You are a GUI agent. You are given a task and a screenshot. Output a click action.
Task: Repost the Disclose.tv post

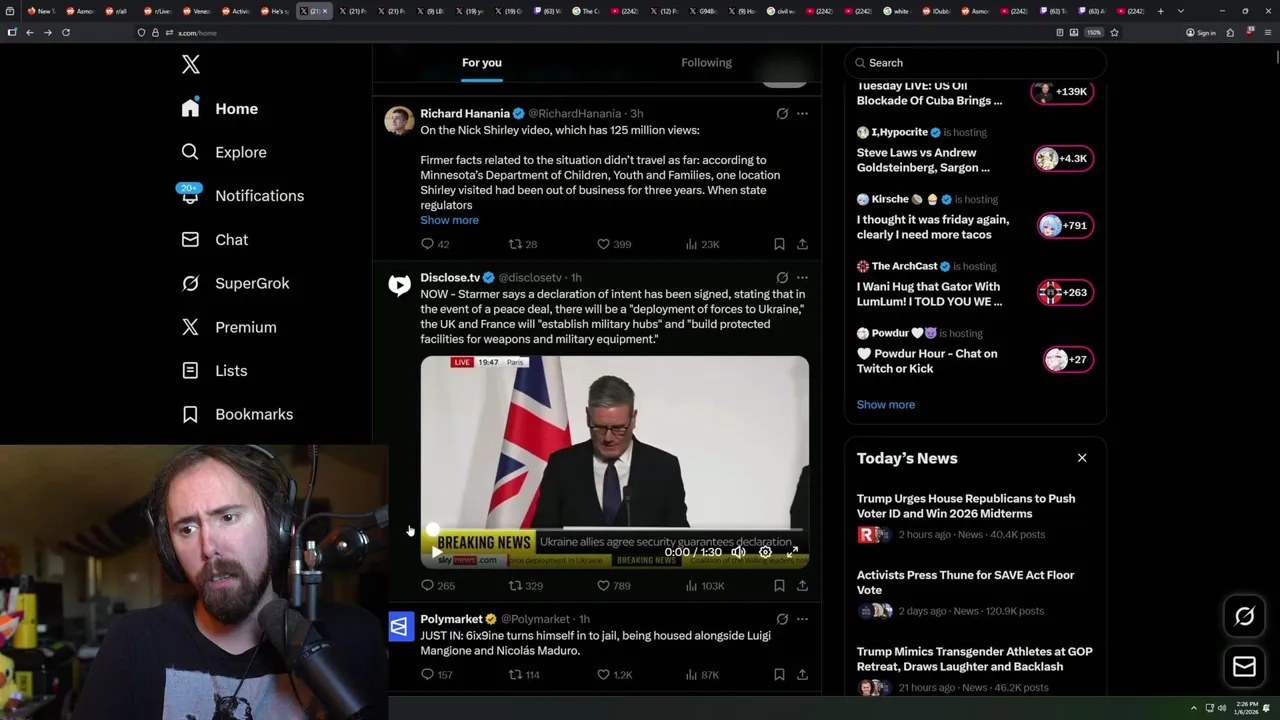point(525,586)
